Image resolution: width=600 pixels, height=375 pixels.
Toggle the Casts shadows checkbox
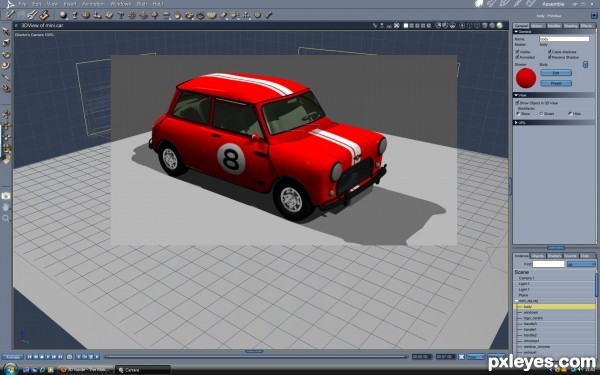point(549,51)
